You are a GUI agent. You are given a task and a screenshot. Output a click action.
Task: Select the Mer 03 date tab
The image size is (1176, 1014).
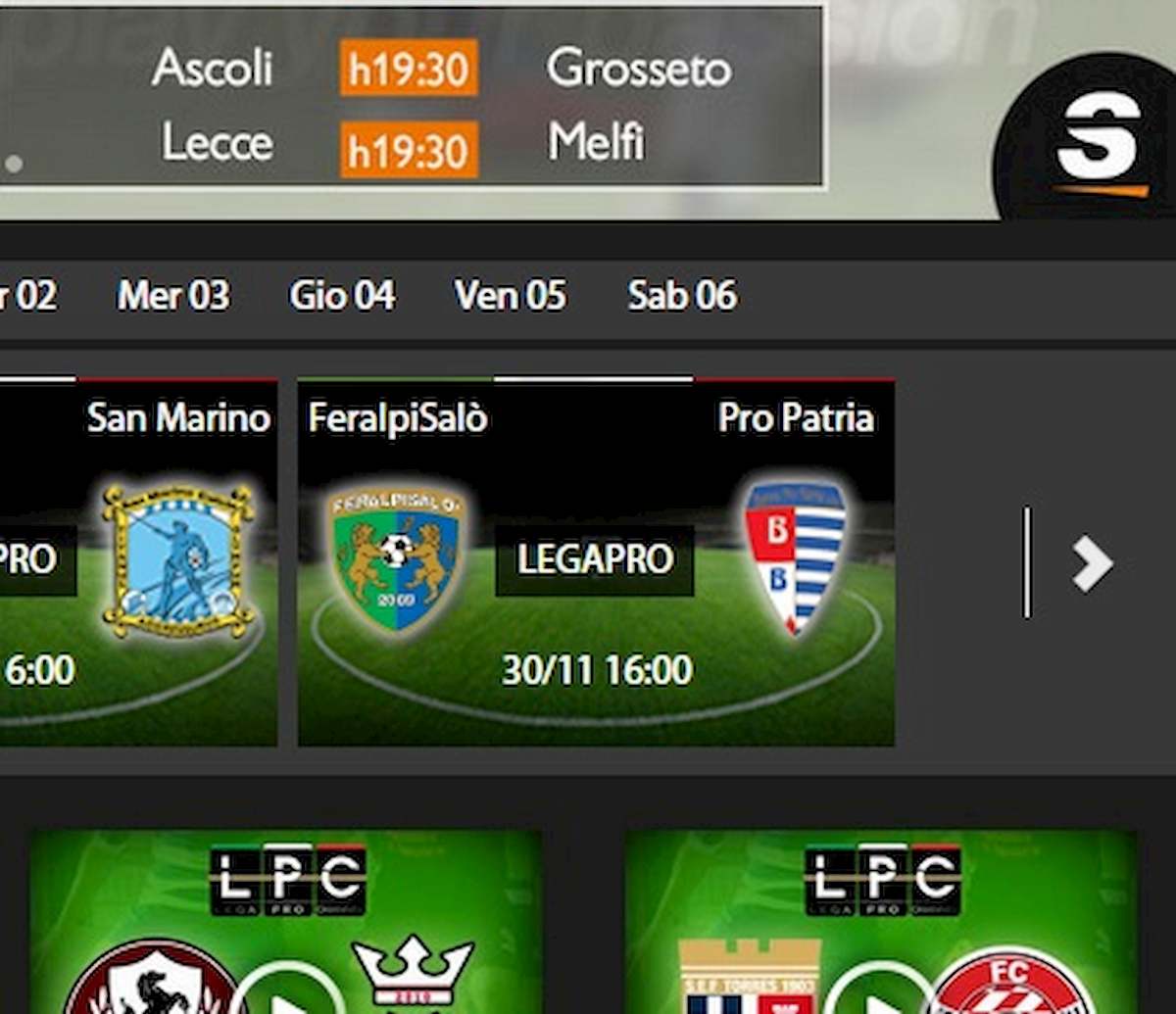pos(173,295)
